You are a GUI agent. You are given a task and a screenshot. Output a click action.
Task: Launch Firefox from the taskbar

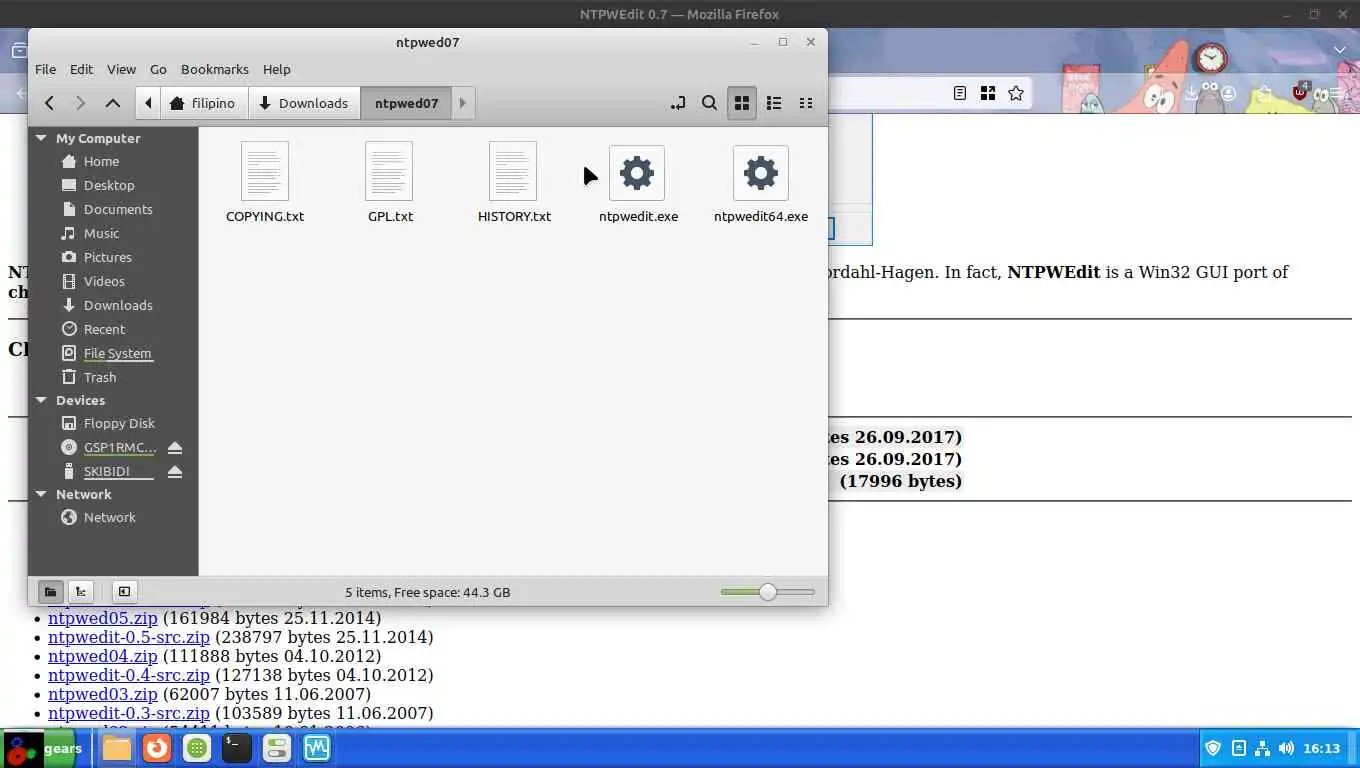coord(157,748)
